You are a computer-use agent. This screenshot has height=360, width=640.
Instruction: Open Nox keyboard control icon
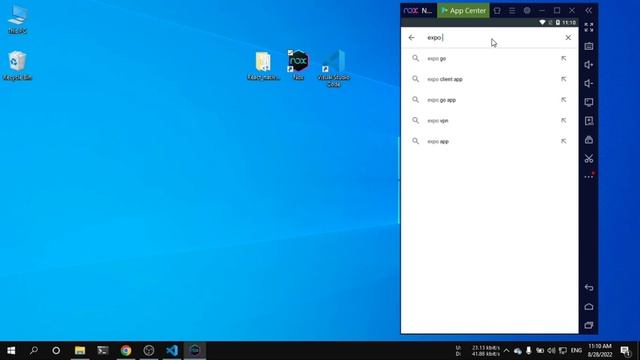click(x=589, y=46)
